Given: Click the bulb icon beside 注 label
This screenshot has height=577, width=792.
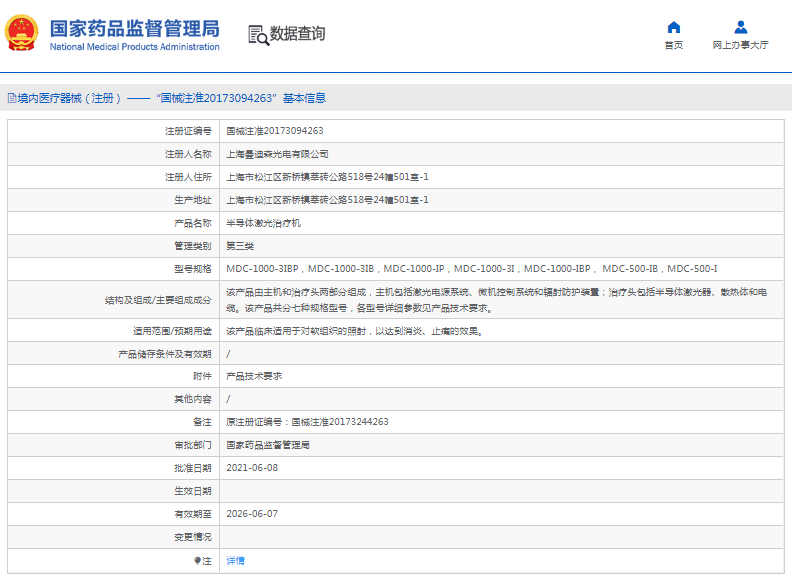Looking at the screenshot, I should pyautogui.click(x=197, y=561).
